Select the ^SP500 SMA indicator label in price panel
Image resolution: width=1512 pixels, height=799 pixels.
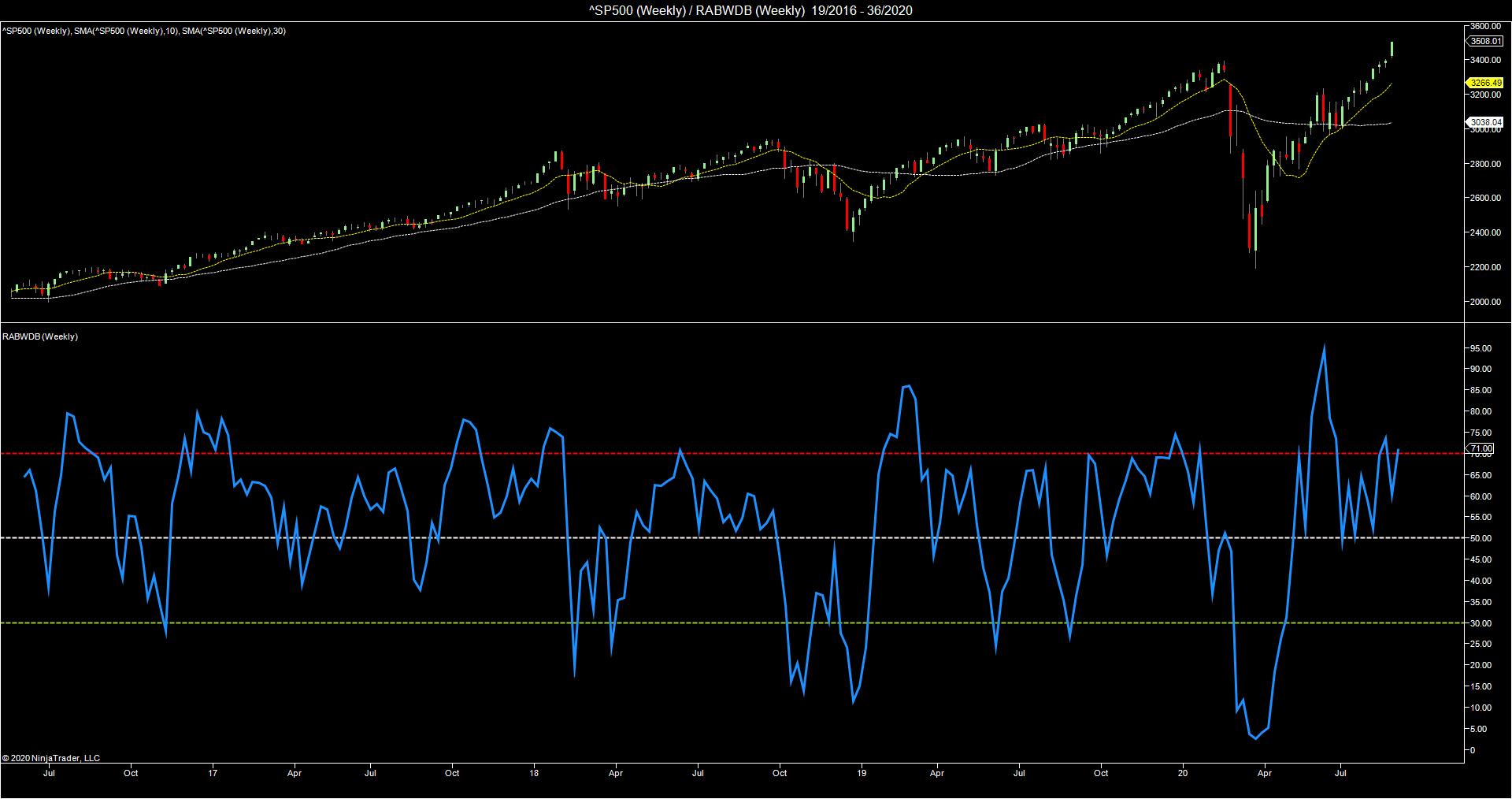click(143, 31)
